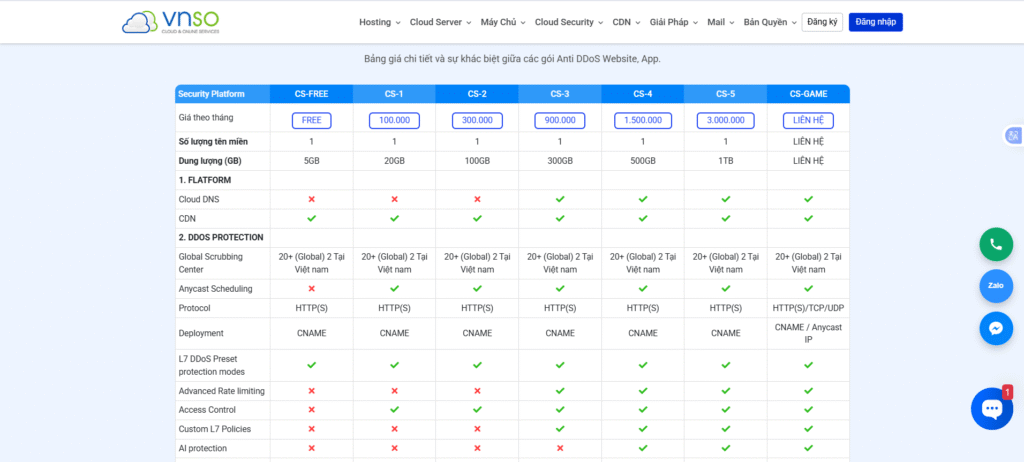1024x462 pixels.
Task: Expand the Cloud Security dropdown menu
Action: 568,22
